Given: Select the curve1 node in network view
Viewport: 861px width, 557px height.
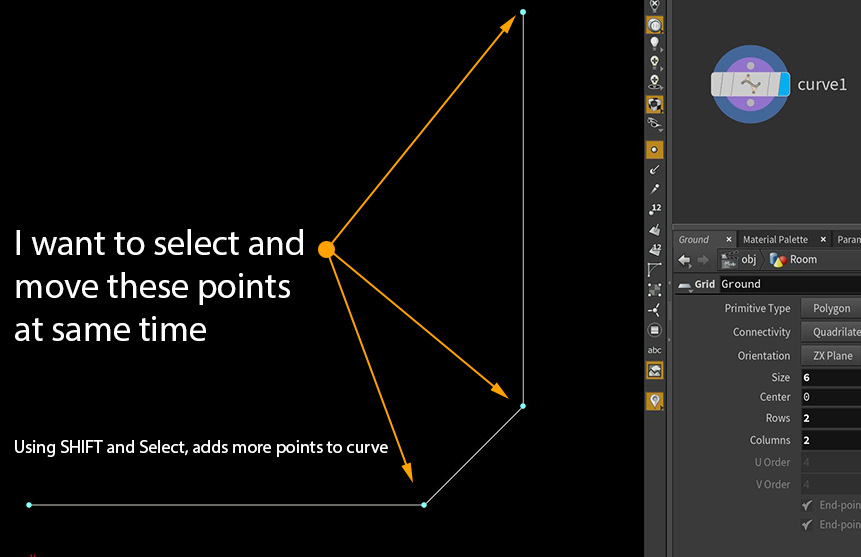Looking at the screenshot, I should point(750,85).
